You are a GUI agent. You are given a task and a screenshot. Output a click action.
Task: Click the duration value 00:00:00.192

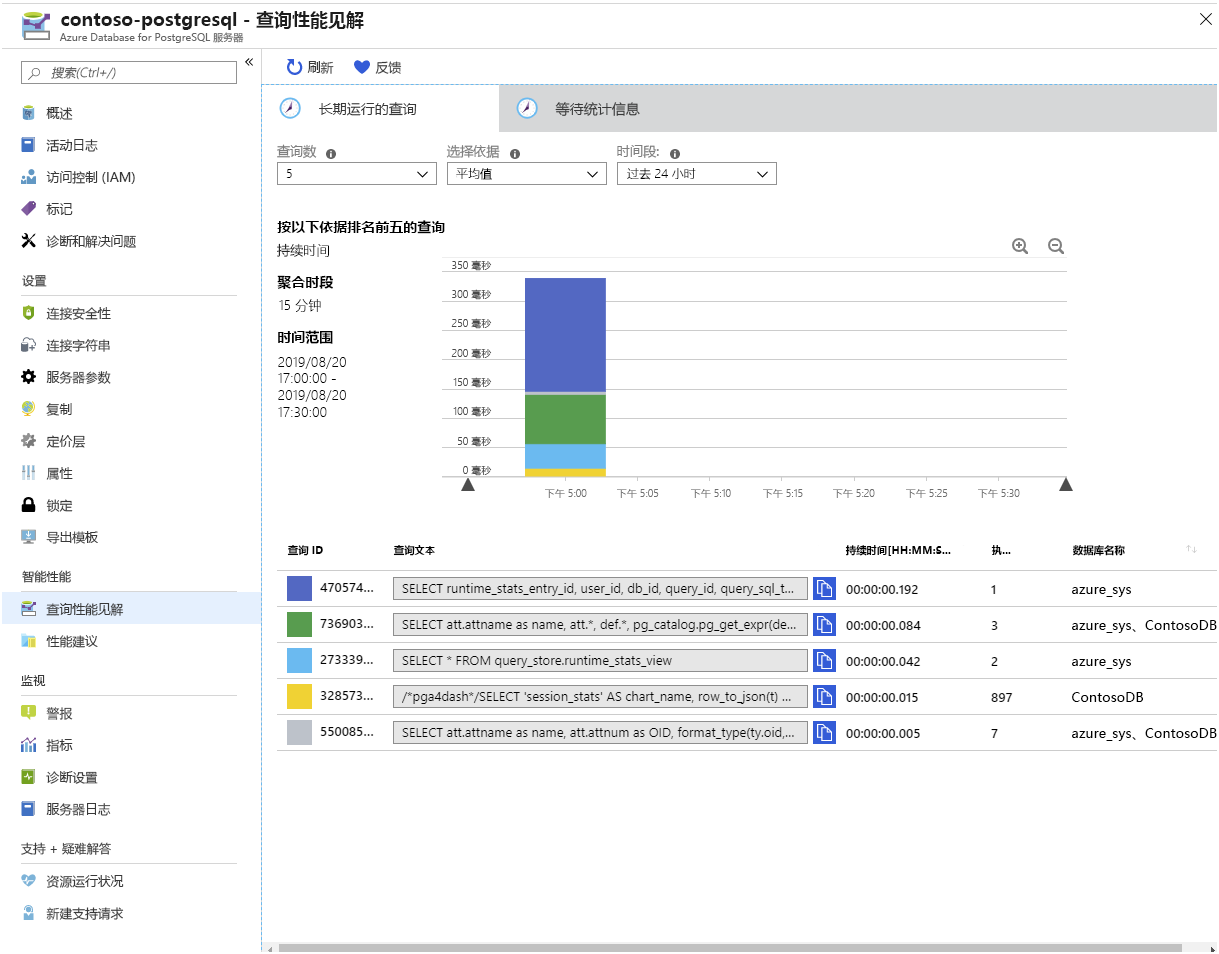tap(882, 590)
